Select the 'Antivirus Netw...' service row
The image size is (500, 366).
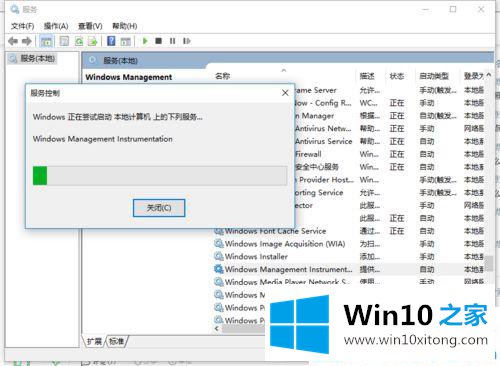[x=389, y=128]
